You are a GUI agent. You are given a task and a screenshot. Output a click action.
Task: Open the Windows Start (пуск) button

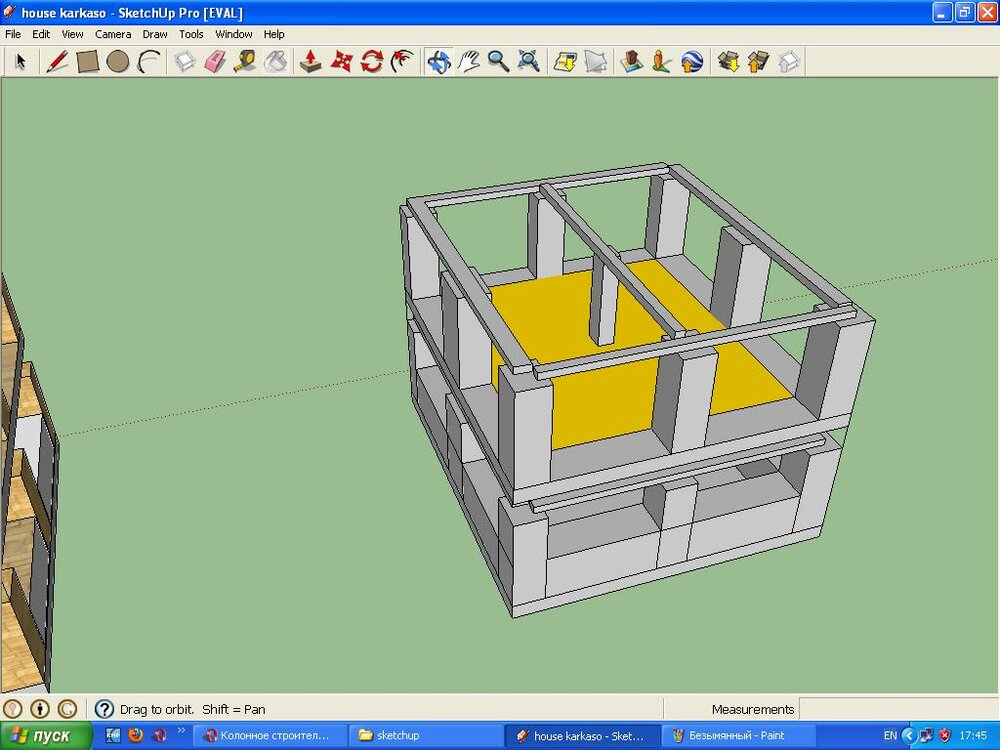click(46, 736)
